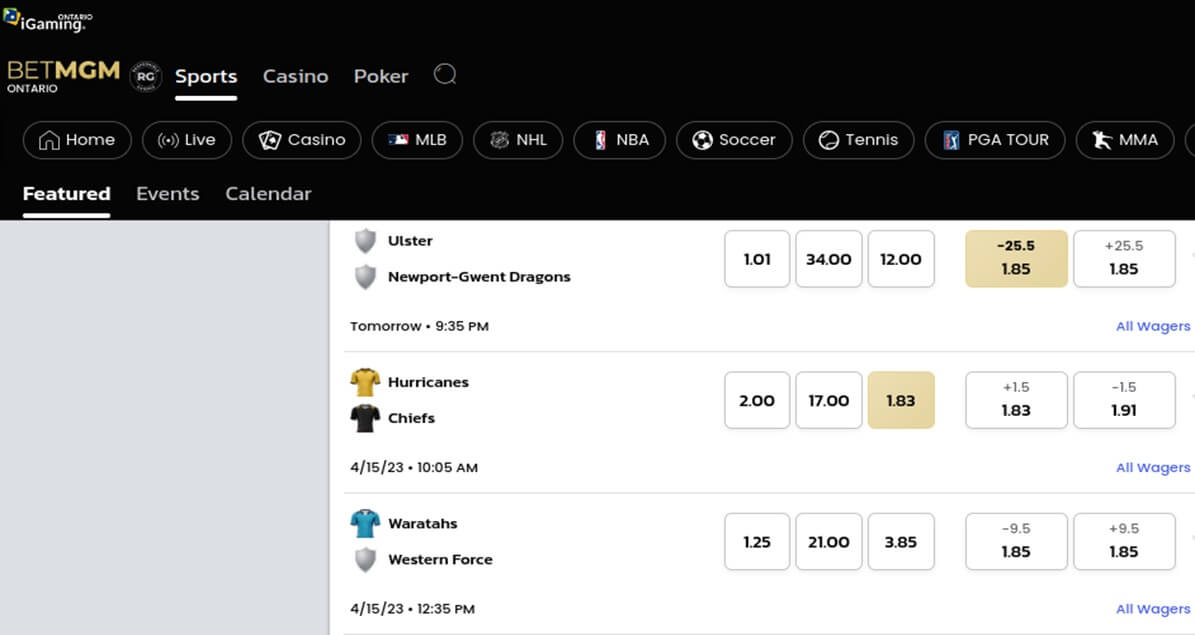This screenshot has height=635, width=1195.
Task: Click the RG responsible gaming badge
Action: click(145, 76)
